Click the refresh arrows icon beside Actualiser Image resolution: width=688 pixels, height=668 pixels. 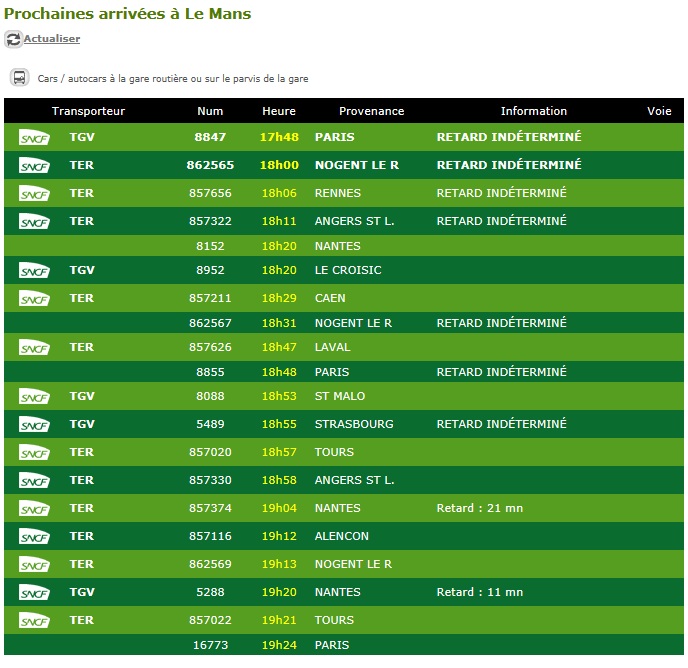[13, 39]
